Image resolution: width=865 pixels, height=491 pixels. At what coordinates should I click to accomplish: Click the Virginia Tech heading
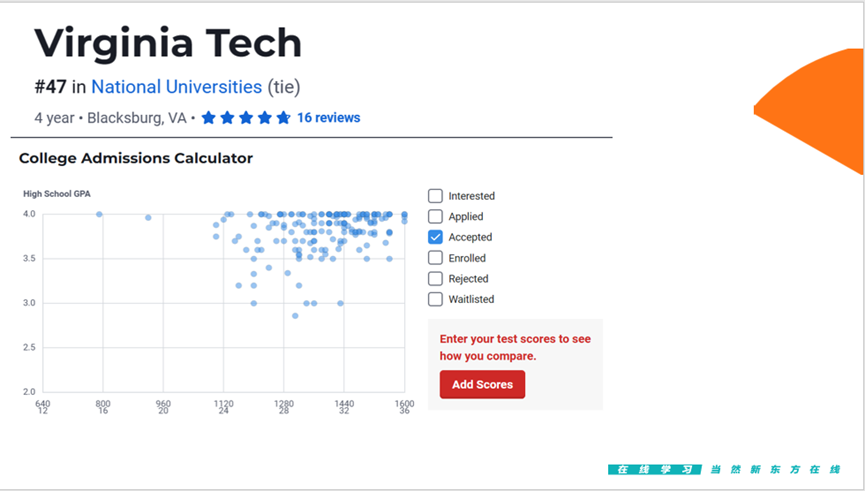point(168,43)
